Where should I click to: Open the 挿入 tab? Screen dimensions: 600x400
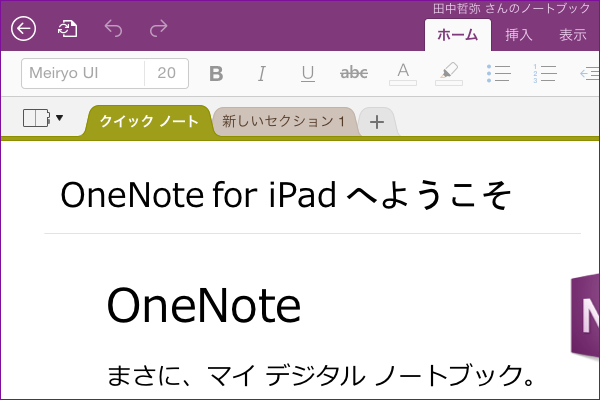[518, 35]
